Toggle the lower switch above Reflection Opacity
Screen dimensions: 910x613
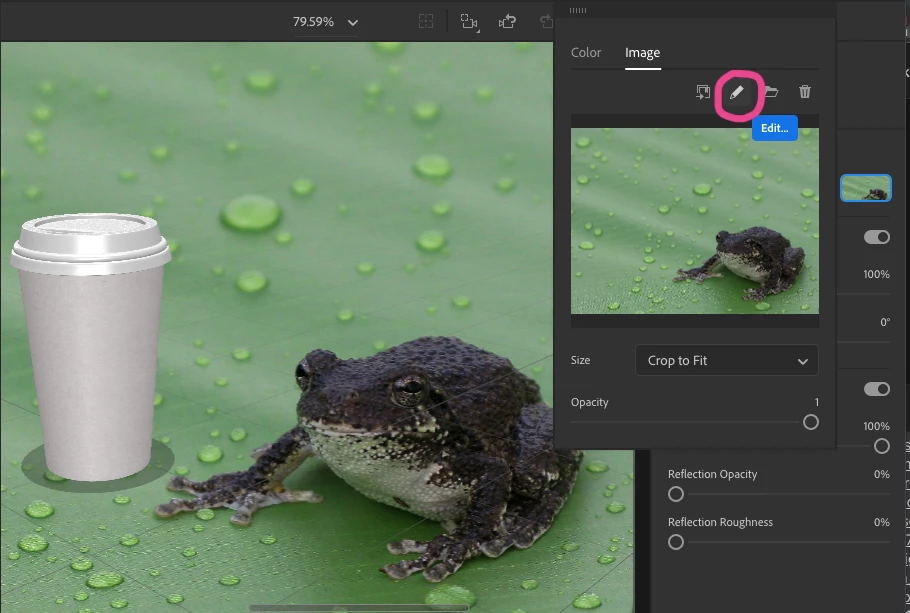876,389
